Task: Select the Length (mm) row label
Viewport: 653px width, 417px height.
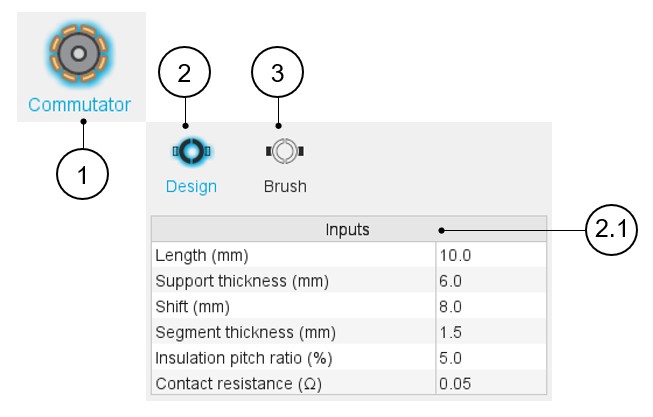Action: [202, 255]
